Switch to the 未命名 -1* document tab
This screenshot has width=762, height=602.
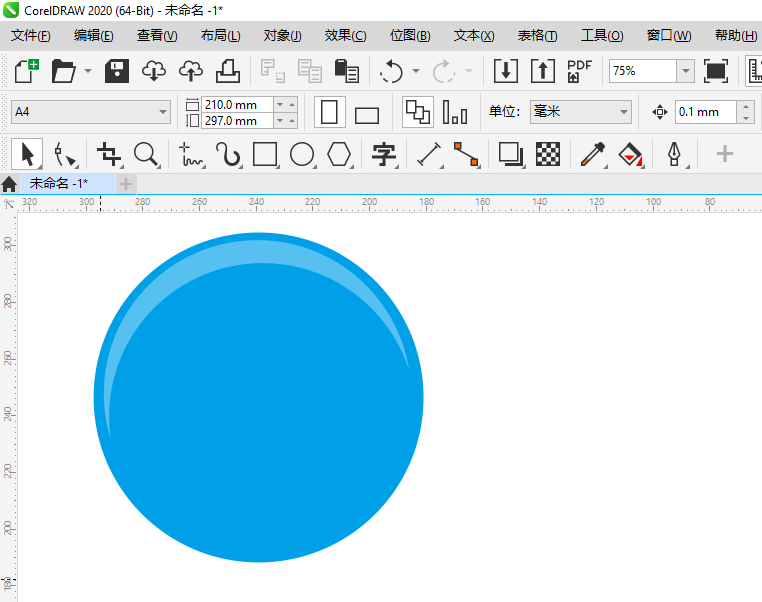click(x=59, y=183)
